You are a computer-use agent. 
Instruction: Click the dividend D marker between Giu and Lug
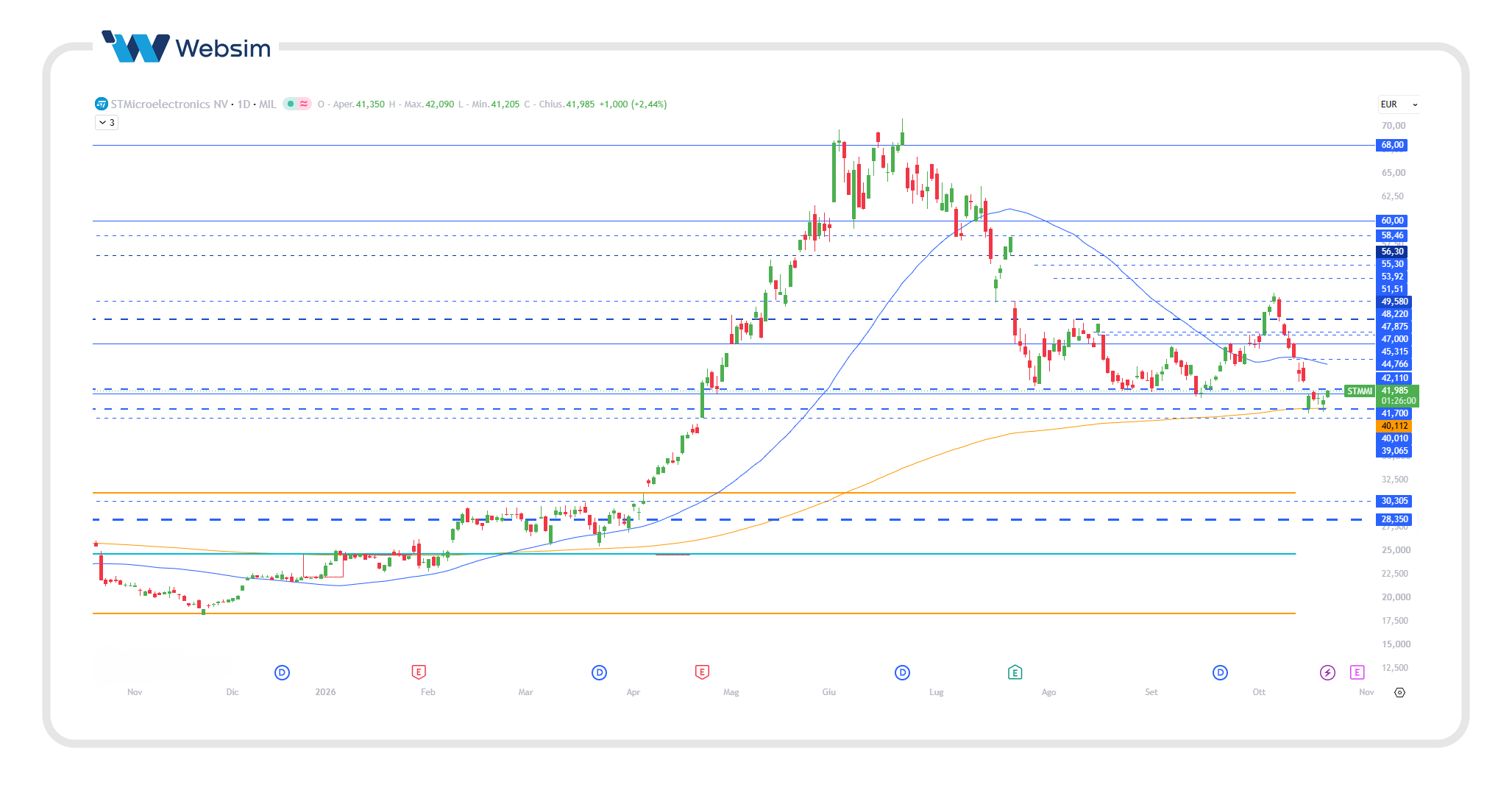click(x=902, y=672)
